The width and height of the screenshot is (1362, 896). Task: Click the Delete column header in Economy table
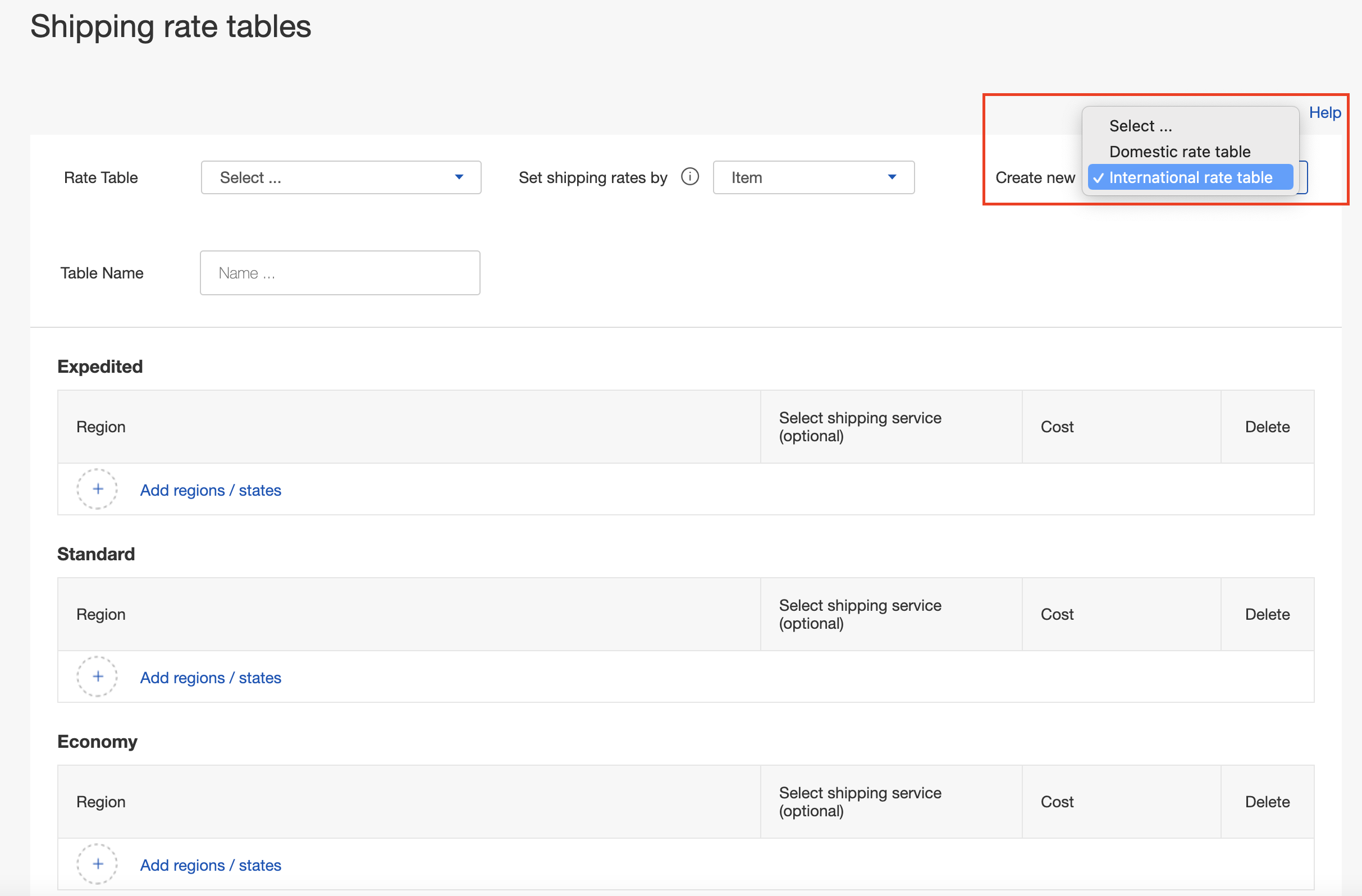(1267, 802)
